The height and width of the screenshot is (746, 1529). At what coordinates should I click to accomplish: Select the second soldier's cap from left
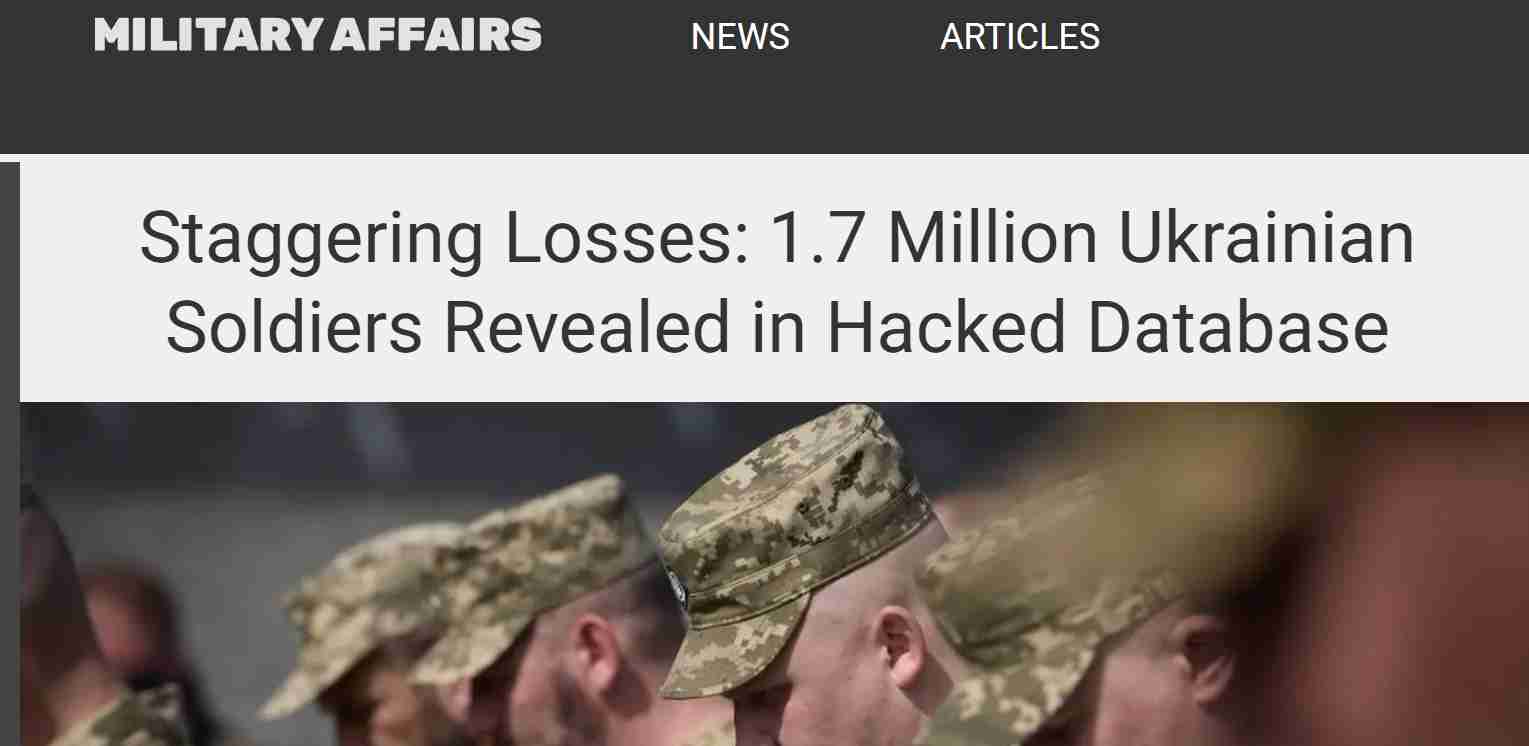coord(530,575)
